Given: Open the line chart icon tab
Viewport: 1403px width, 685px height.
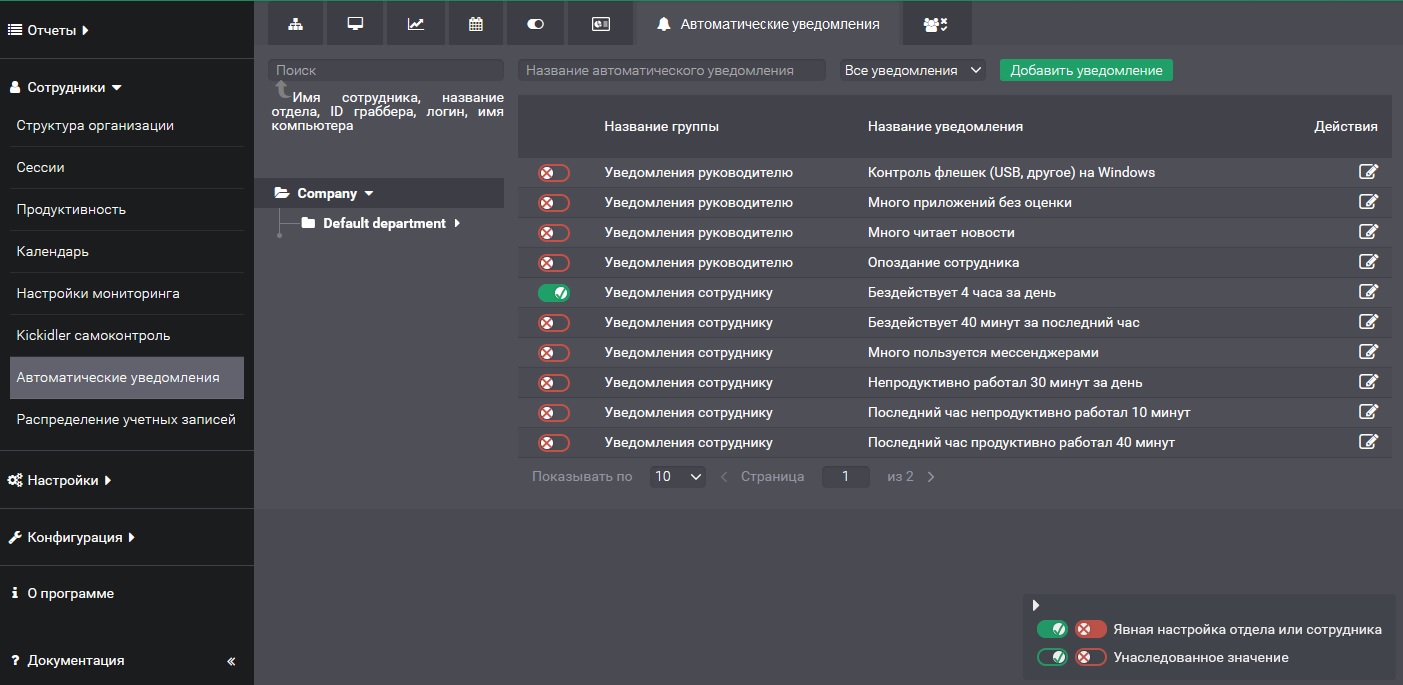Looking at the screenshot, I should tap(416, 24).
